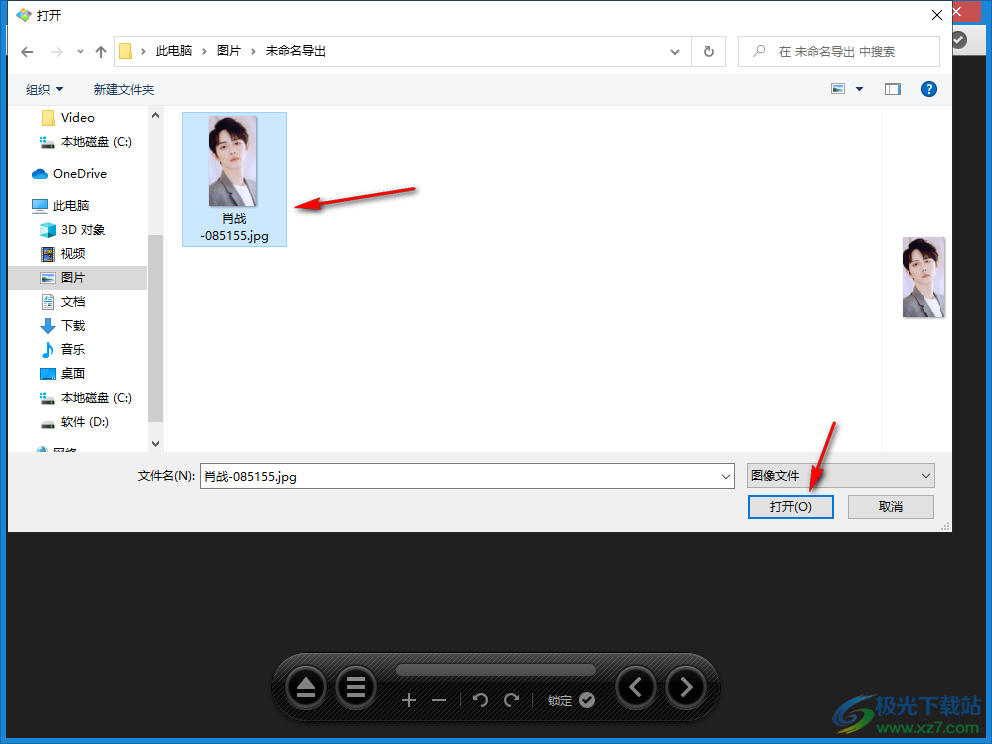Click 未命名导出 in the address breadcrumb

click(x=295, y=51)
